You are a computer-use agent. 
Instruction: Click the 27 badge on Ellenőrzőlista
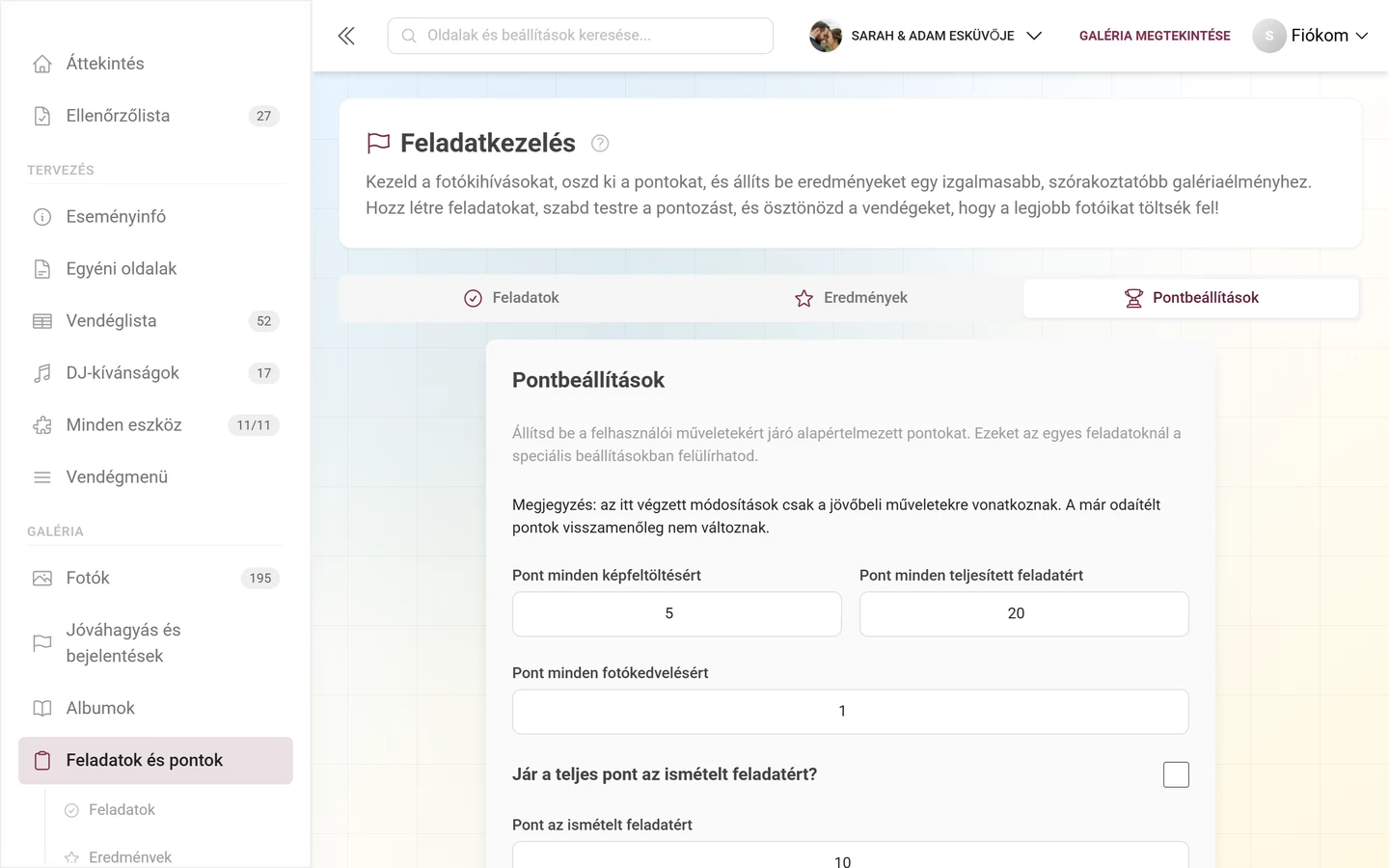coord(264,116)
